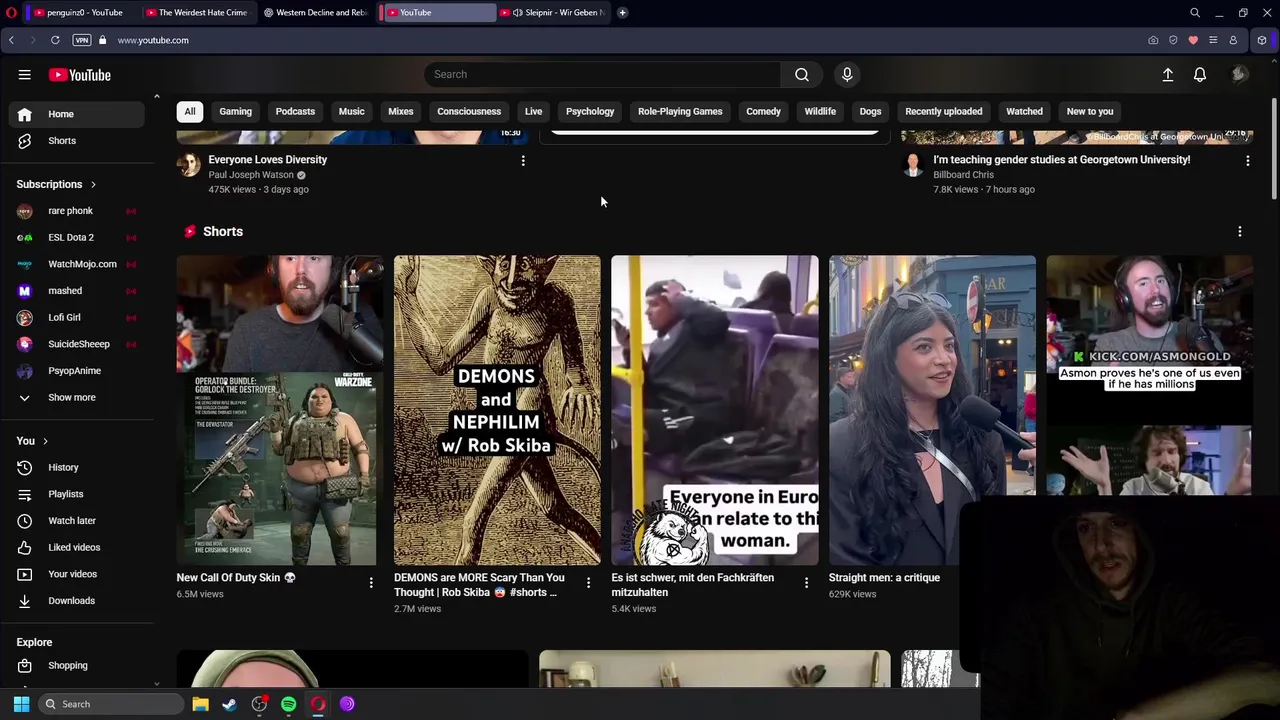Focus the YouTube search field
Viewport: 1280px width, 720px height.
pos(603,74)
